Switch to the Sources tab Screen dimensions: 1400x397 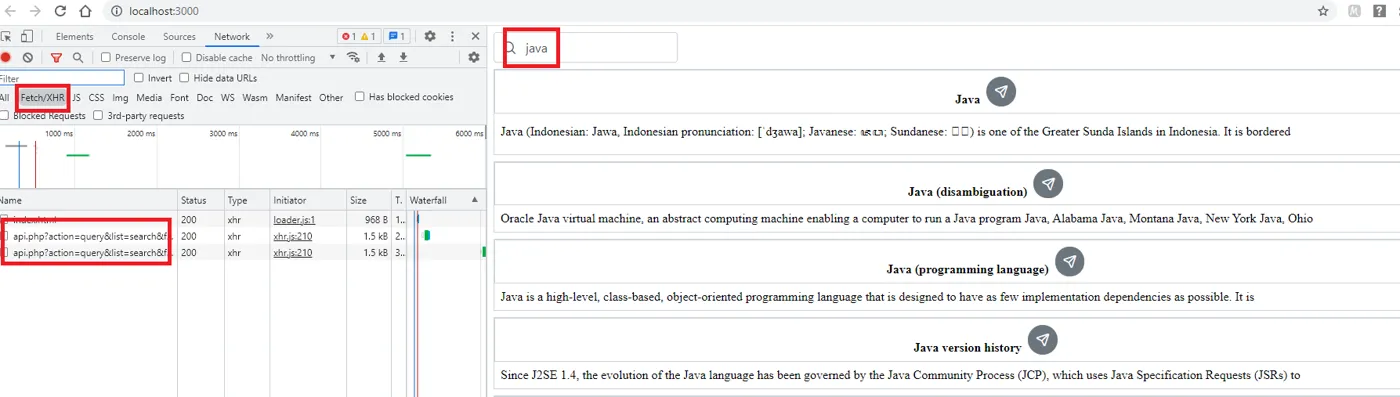click(179, 37)
